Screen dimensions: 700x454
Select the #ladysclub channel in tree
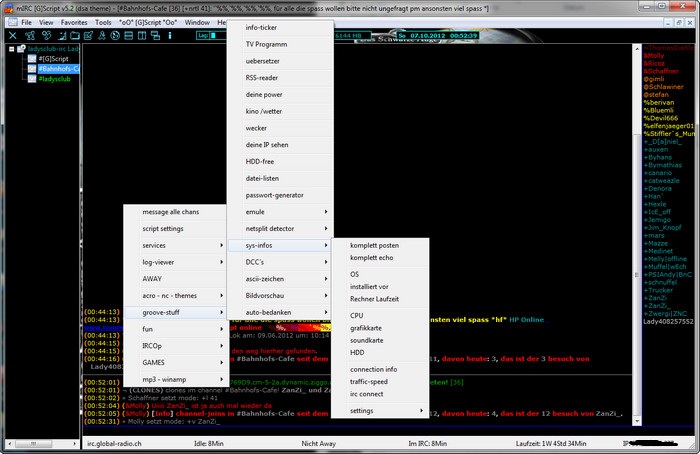[54, 79]
